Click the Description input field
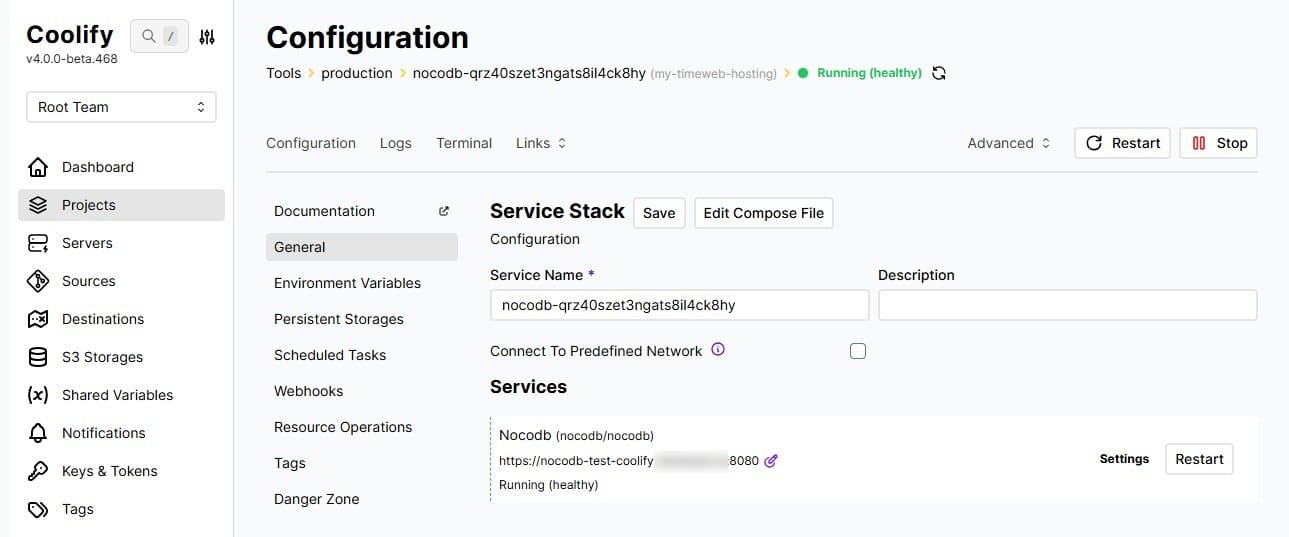1289x537 pixels. (1067, 305)
